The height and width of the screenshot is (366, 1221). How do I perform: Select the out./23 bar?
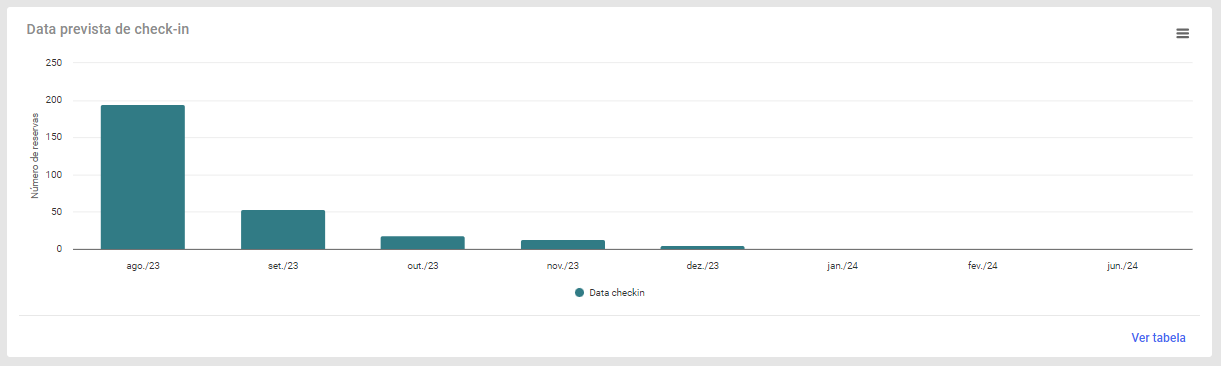click(x=423, y=243)
